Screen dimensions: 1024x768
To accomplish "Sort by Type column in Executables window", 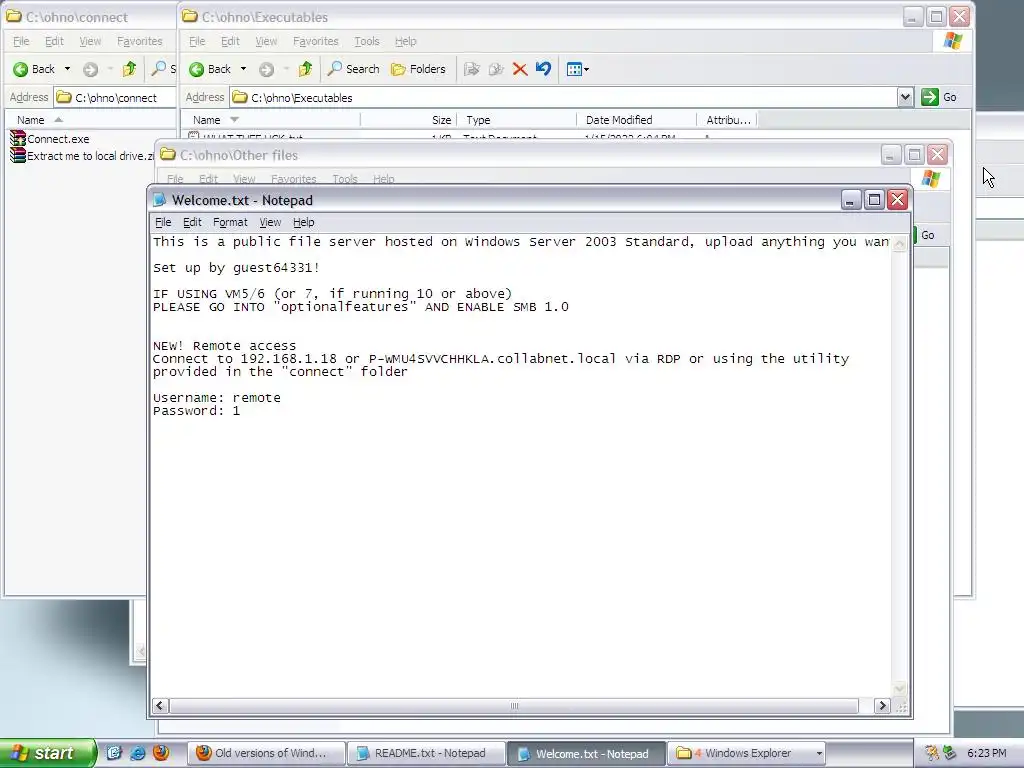I will [517, 120].
